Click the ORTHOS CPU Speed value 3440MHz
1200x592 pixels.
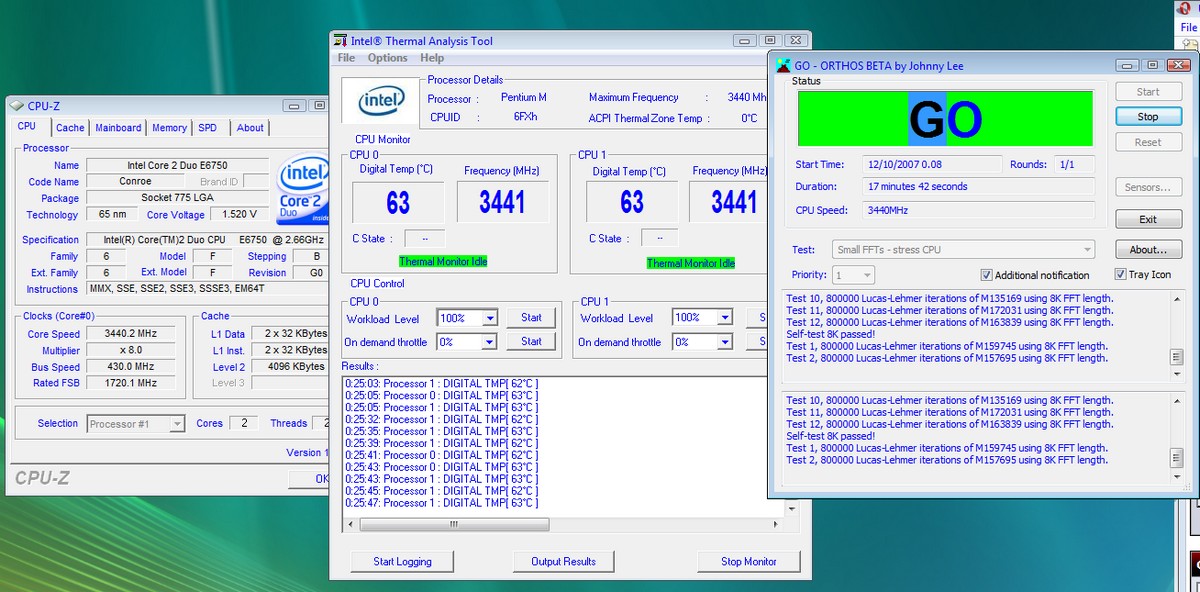pyautogui.click(x=979, y=211)
